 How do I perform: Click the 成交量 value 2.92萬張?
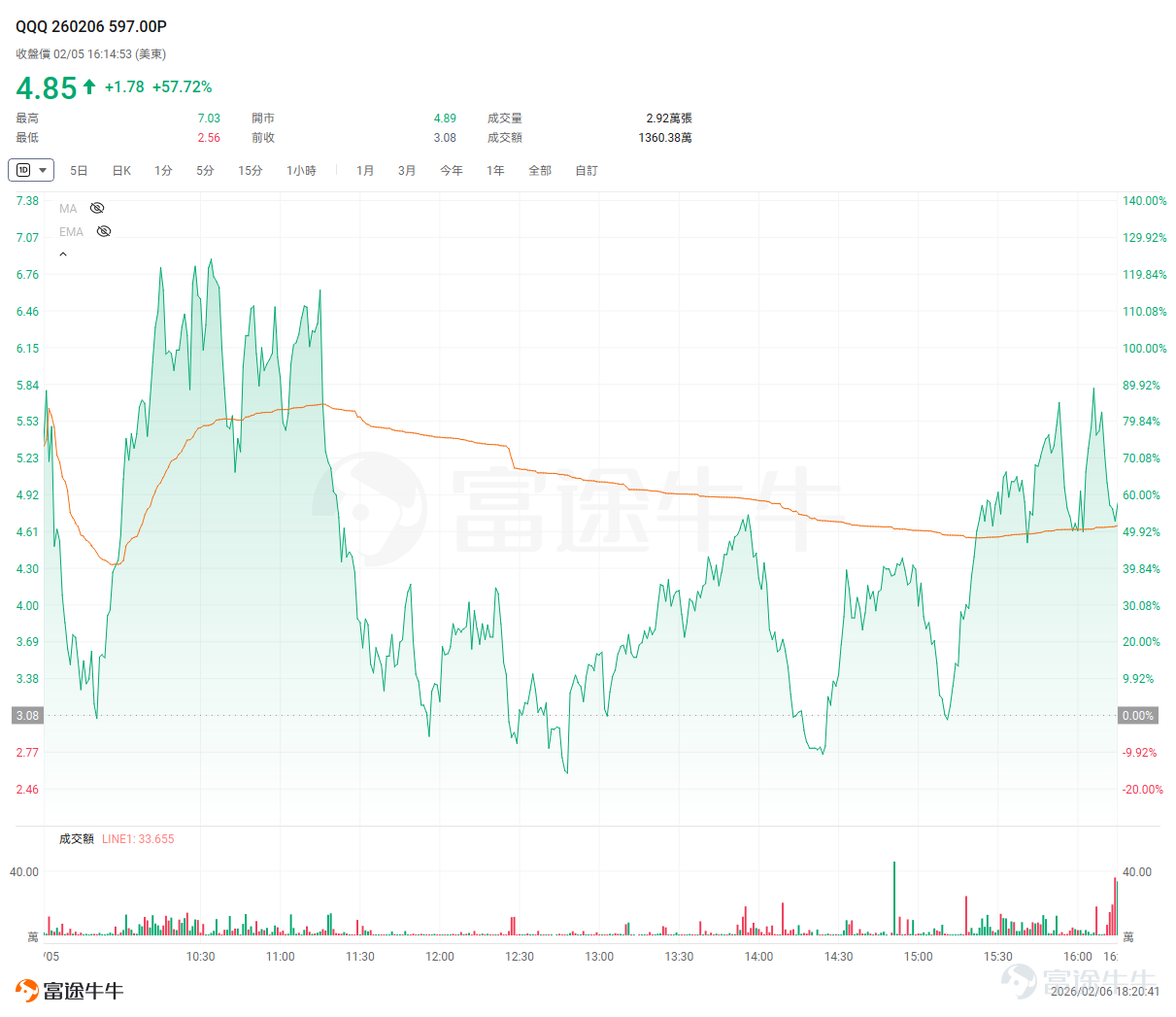(669, 119)
